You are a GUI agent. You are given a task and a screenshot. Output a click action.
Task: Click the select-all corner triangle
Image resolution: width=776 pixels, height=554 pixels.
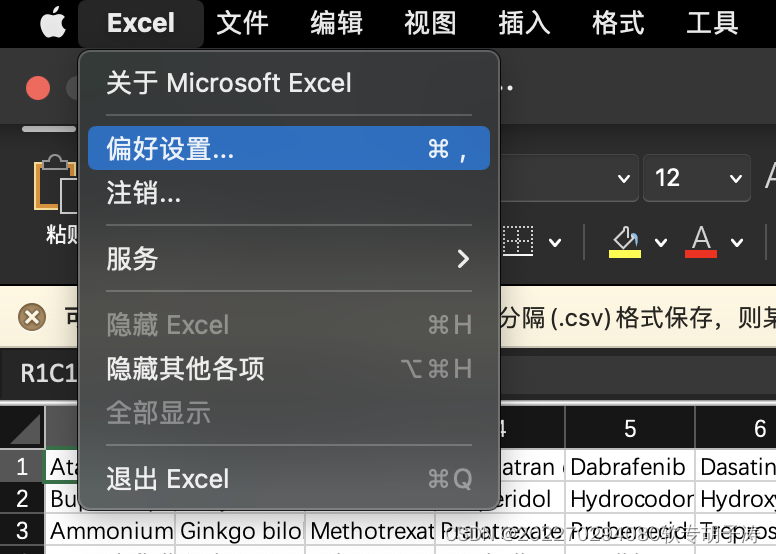click(24, 428)
